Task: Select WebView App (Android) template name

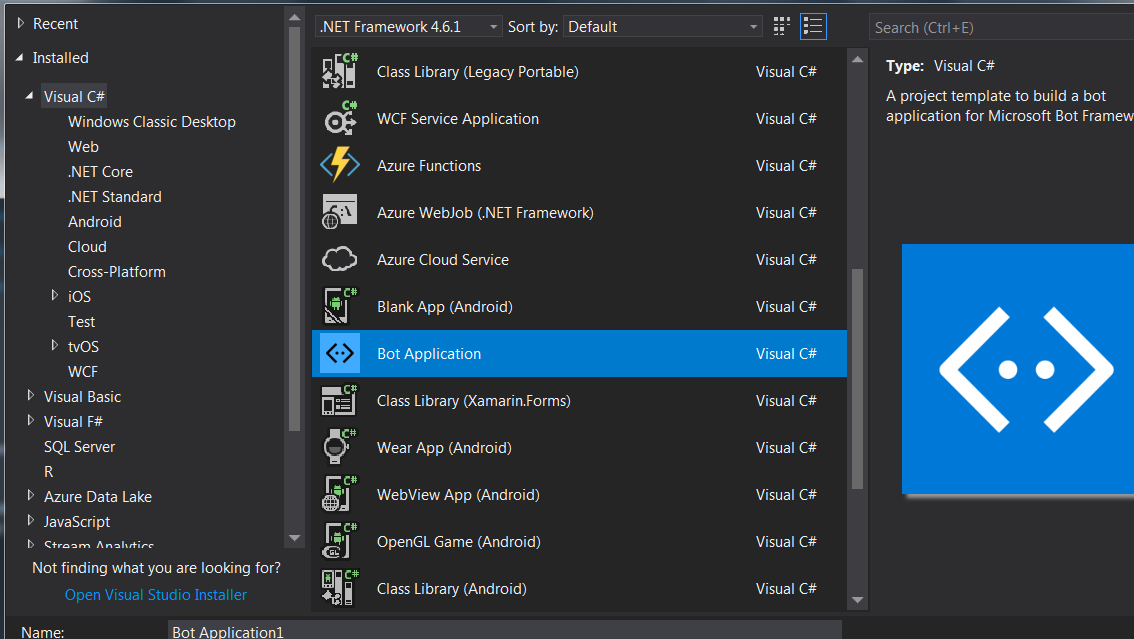Action: click(458, 495)
